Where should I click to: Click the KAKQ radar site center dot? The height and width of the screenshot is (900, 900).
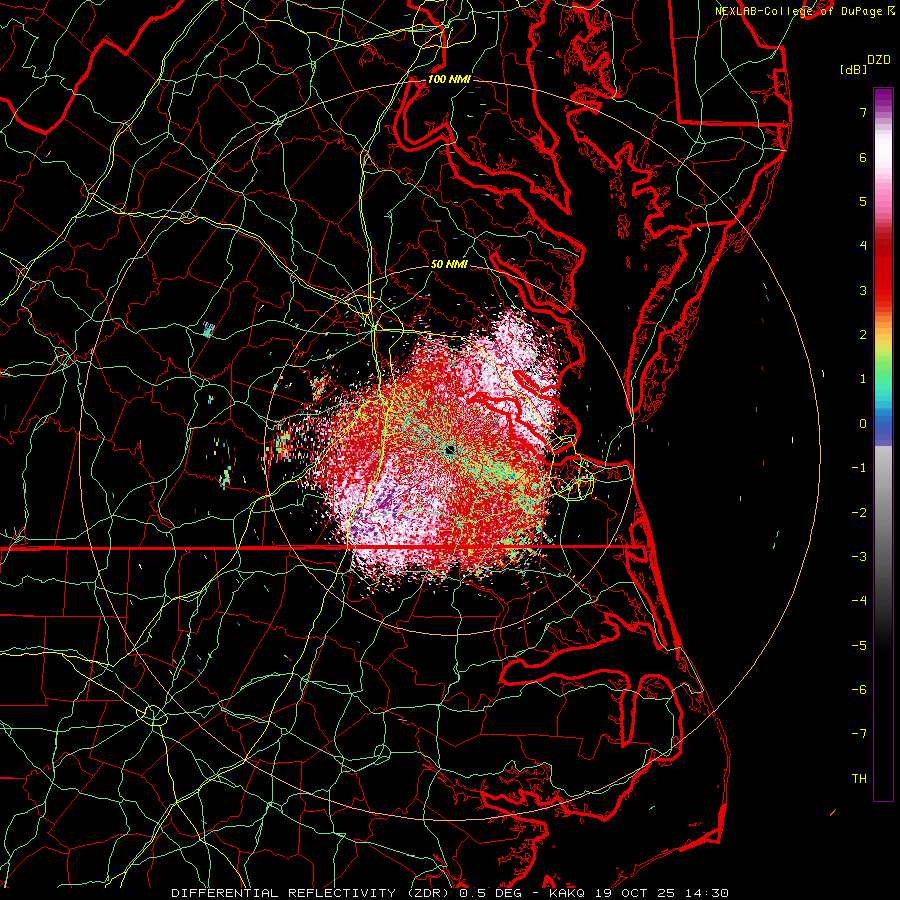click(x=449, y=449)
